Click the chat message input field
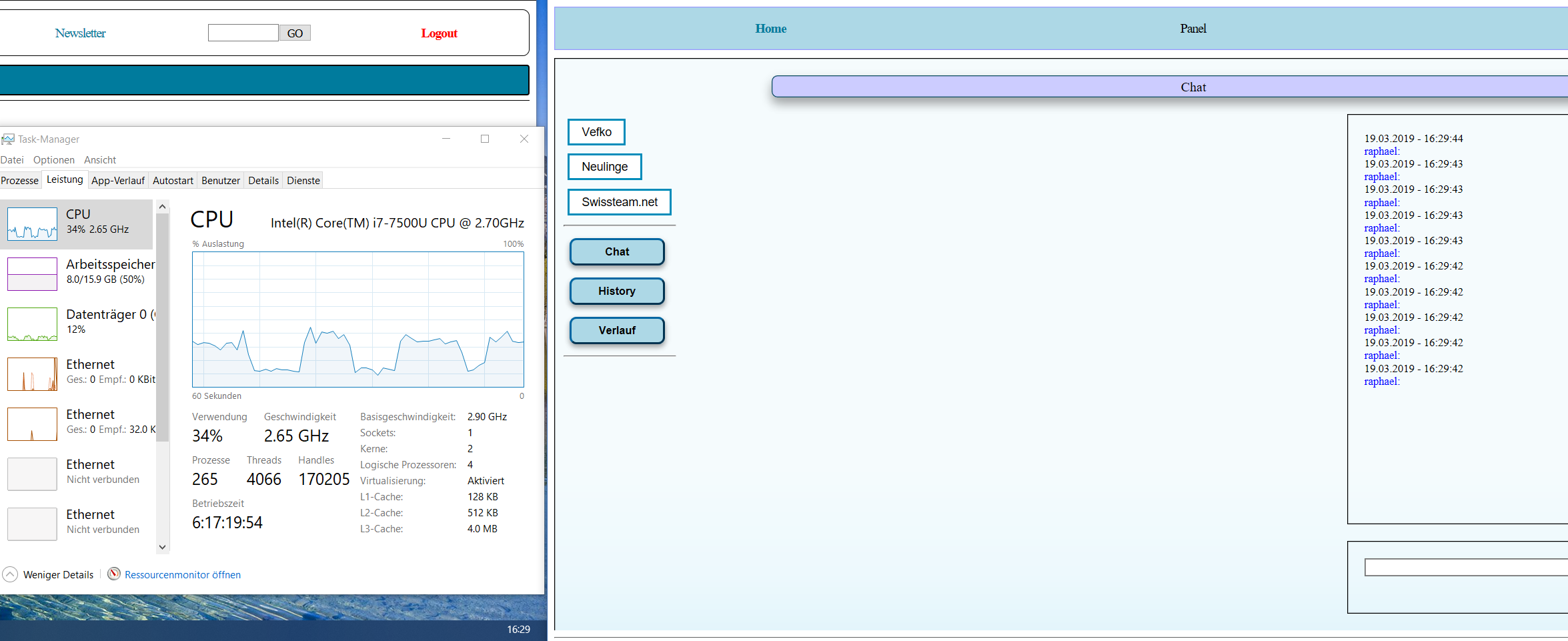Viewport: 1568px width, 641px height. coord(1464,568)
